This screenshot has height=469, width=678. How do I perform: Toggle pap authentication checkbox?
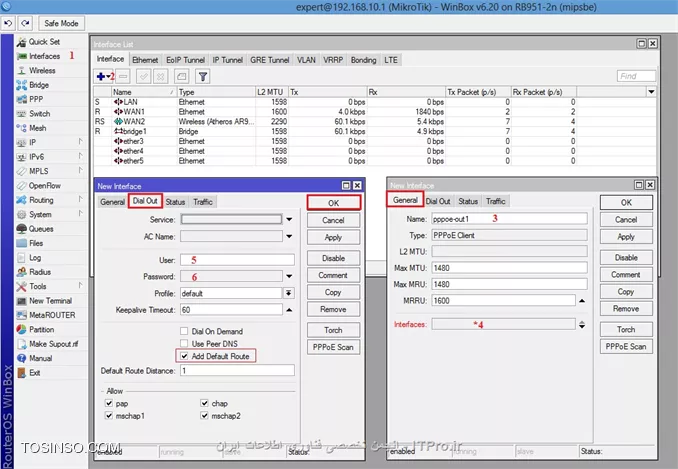pos(109,403)
